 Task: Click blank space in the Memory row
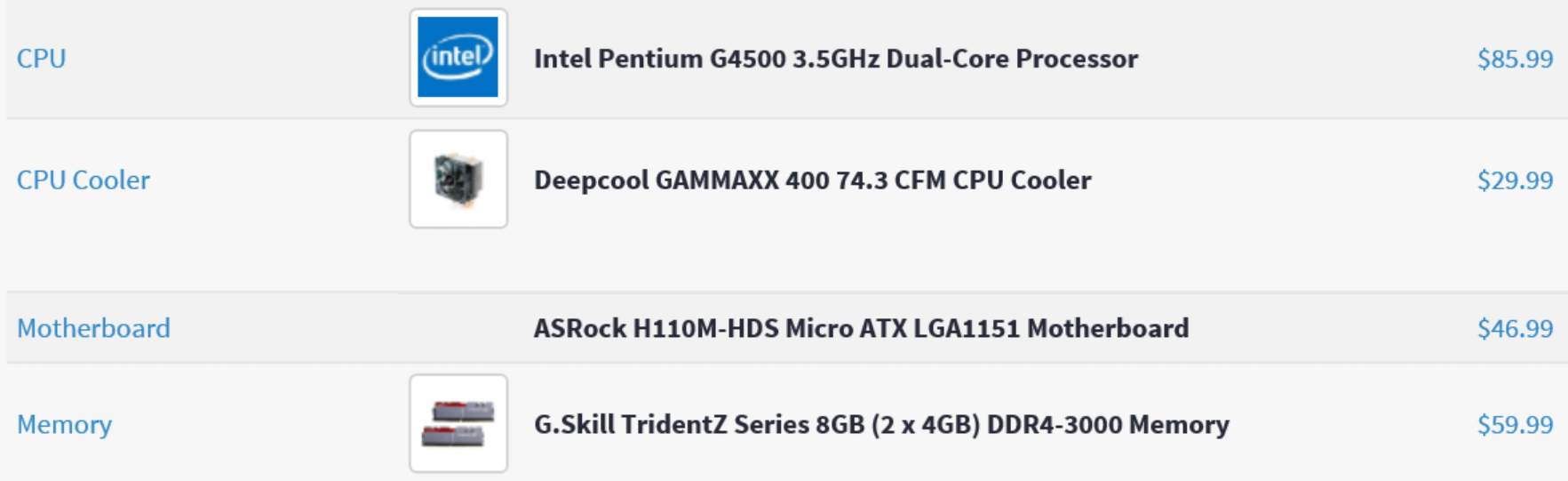point(1350,424)
